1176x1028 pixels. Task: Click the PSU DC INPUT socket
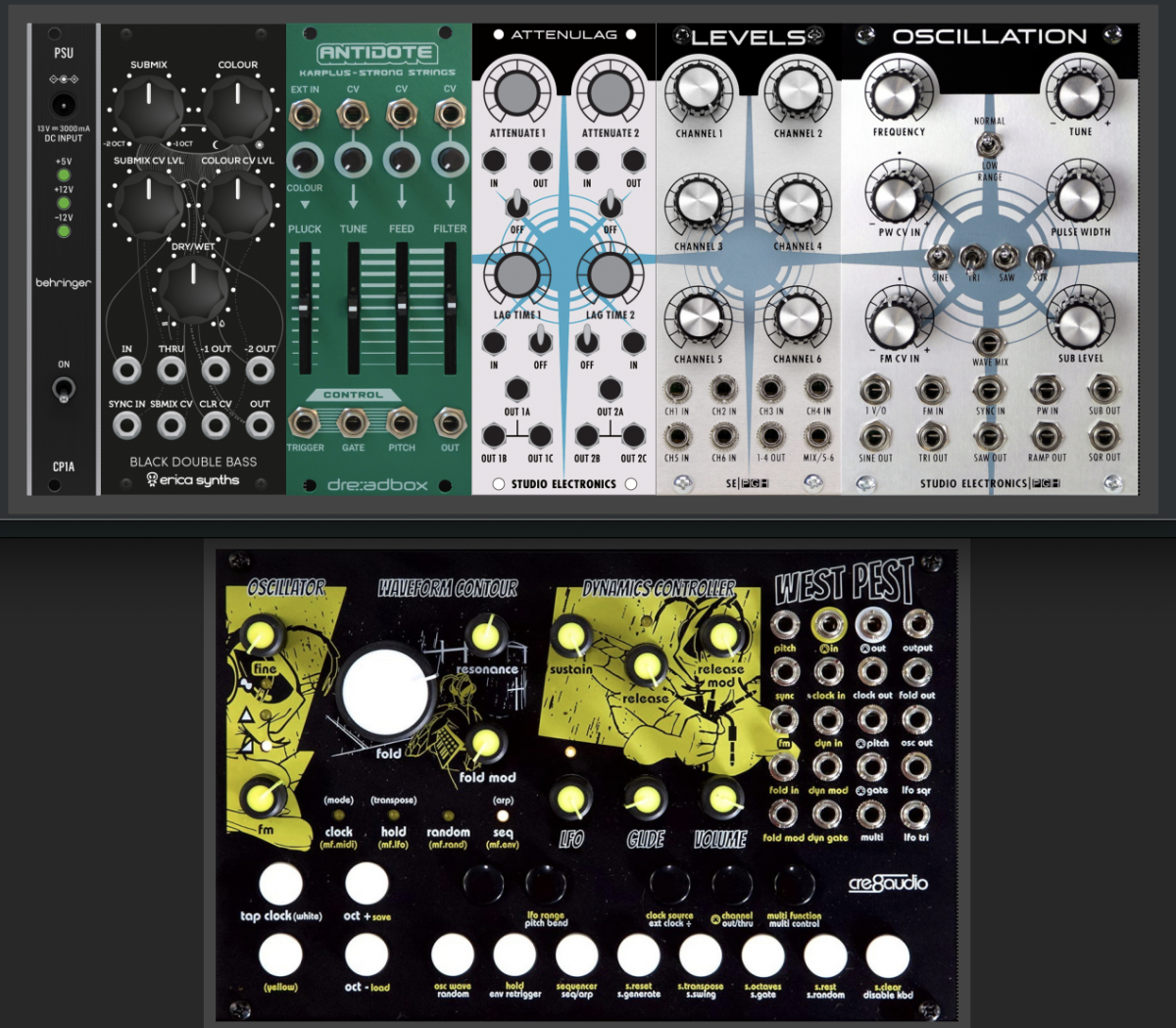click(x=64, y=106)
